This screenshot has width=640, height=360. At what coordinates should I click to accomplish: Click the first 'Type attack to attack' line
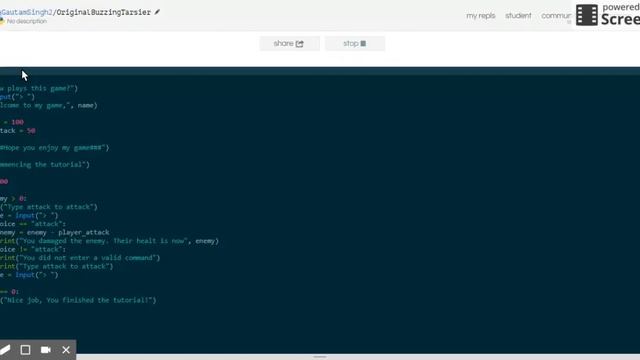point(49,207)
